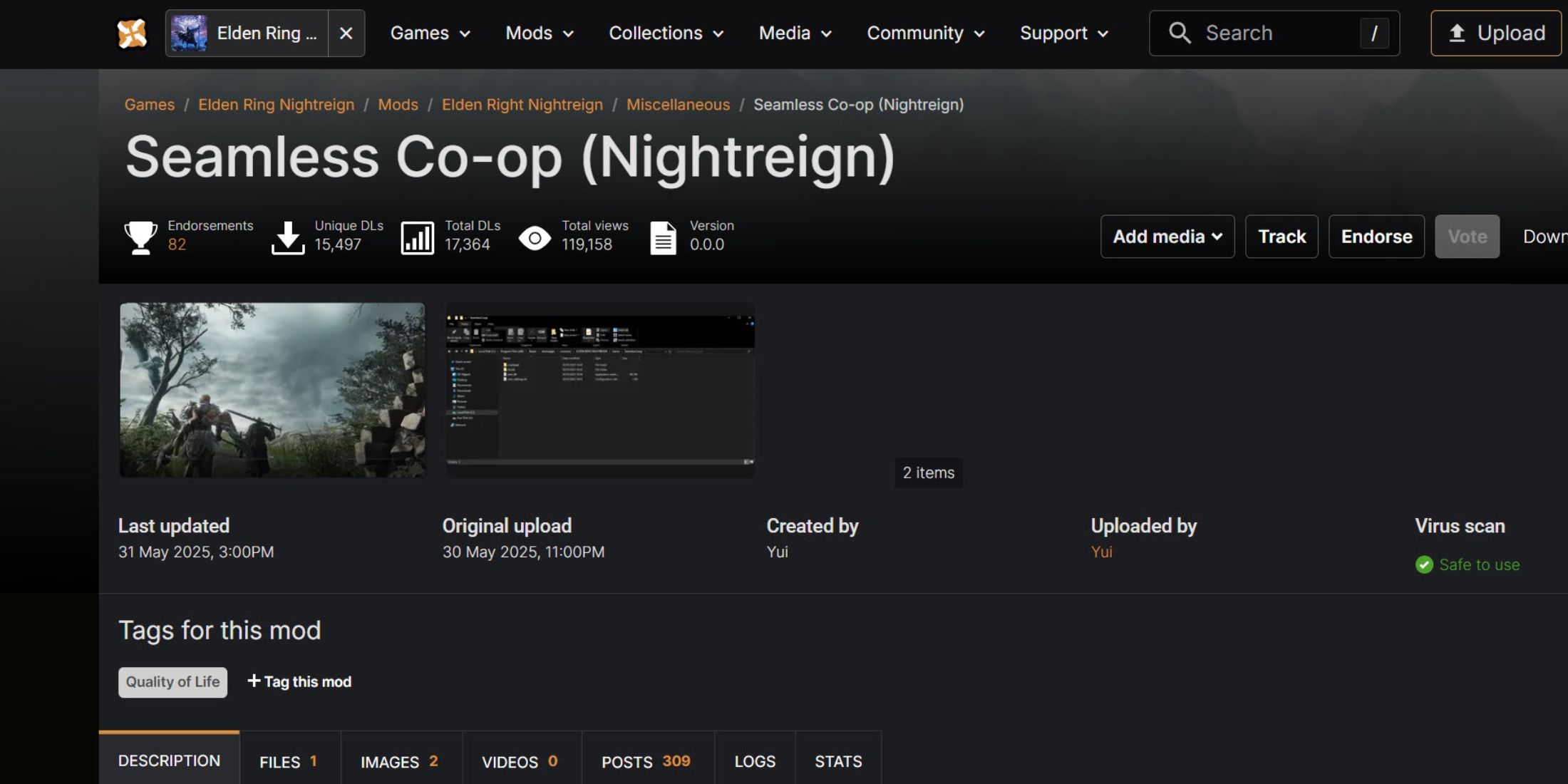Click the search magnifier icon
The width and height of the screenshot is (1568, 784).
tap(1180, 33)
